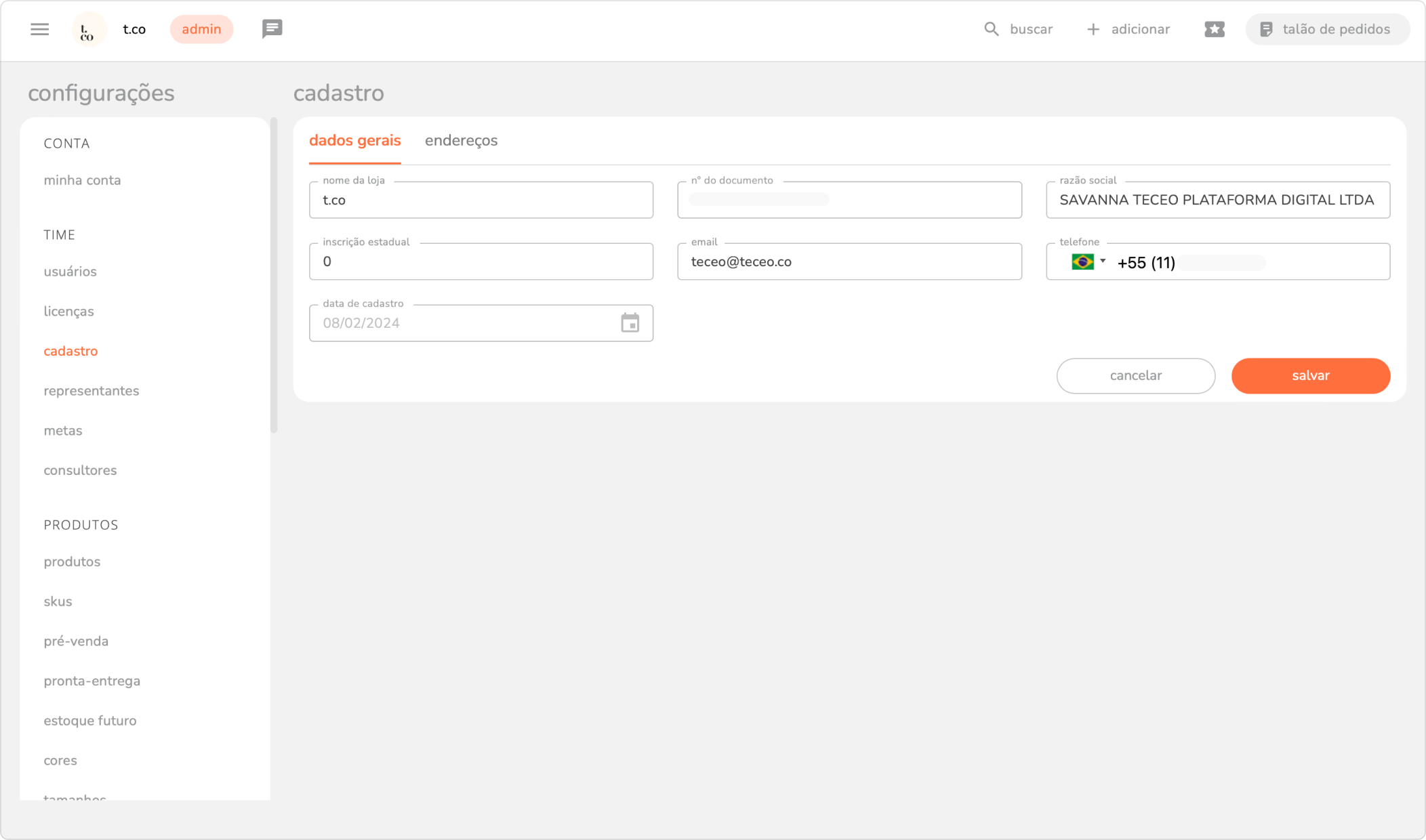Click the plus adicionar icon

tap(1093, 29)
